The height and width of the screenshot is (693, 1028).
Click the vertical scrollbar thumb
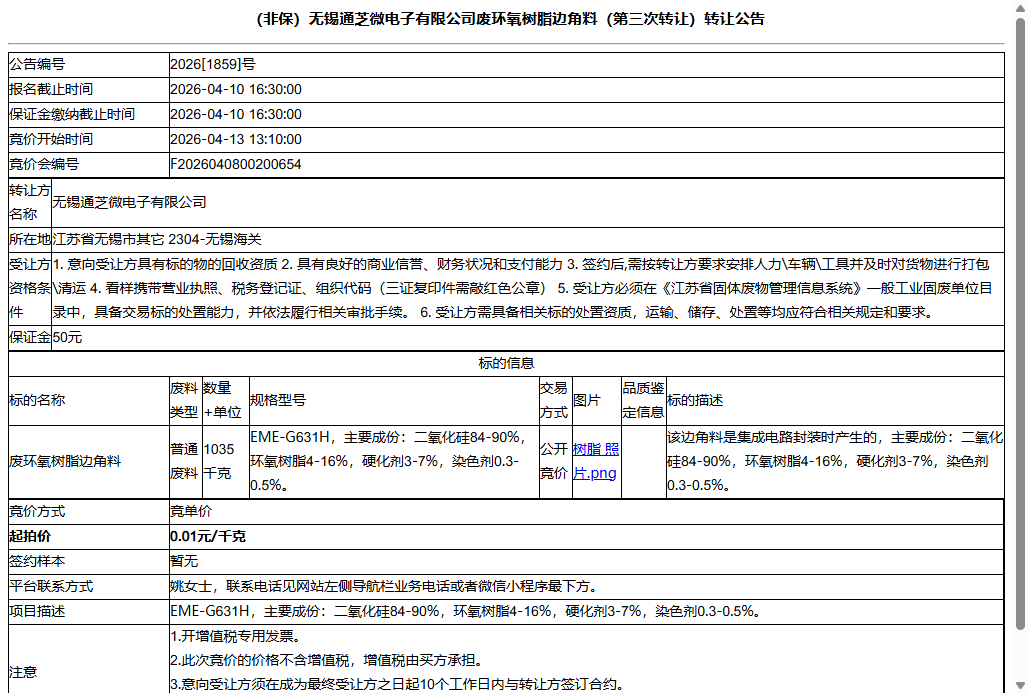(1019, 325)
